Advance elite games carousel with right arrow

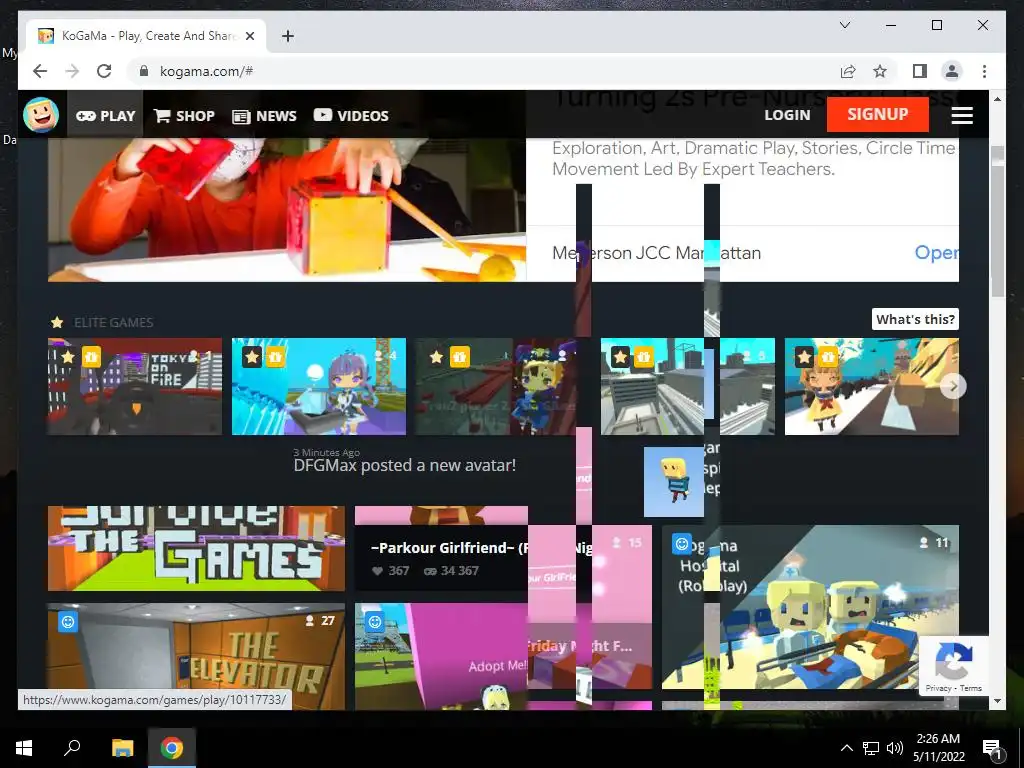click(953, 386)
